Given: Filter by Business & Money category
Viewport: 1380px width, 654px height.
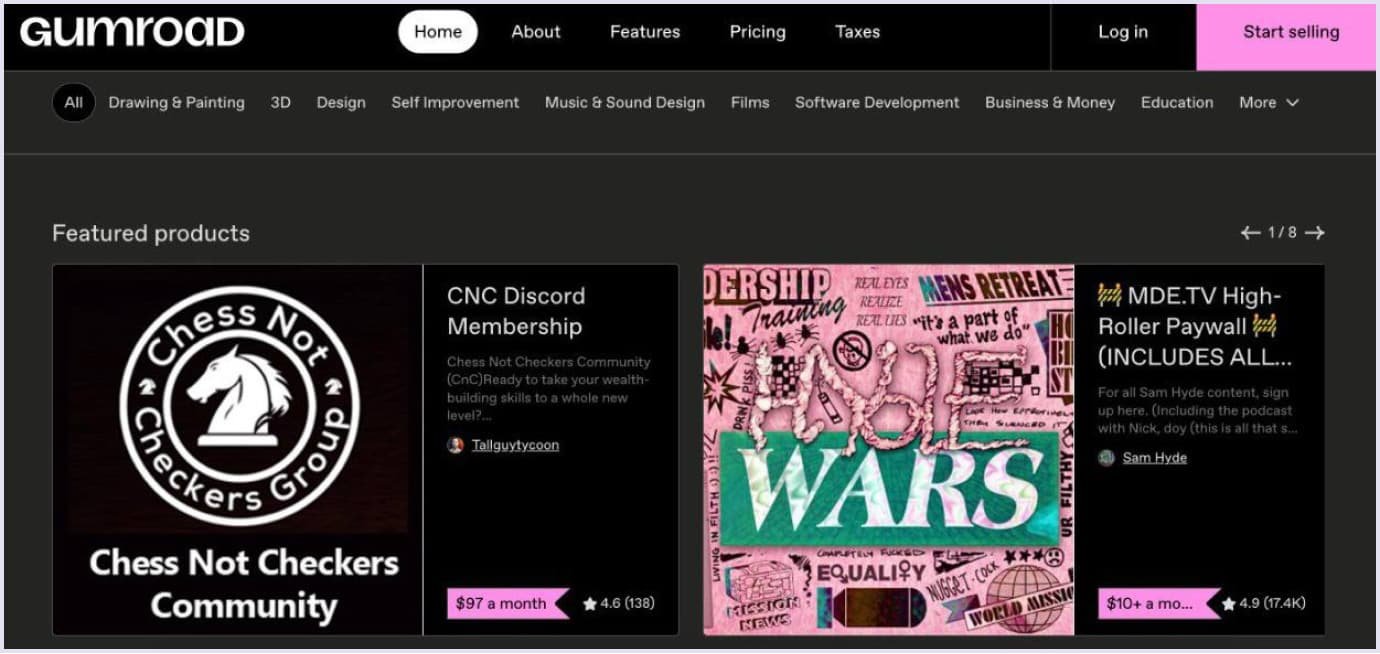Looking at the screenshot, I should [x=1050, y=102].
